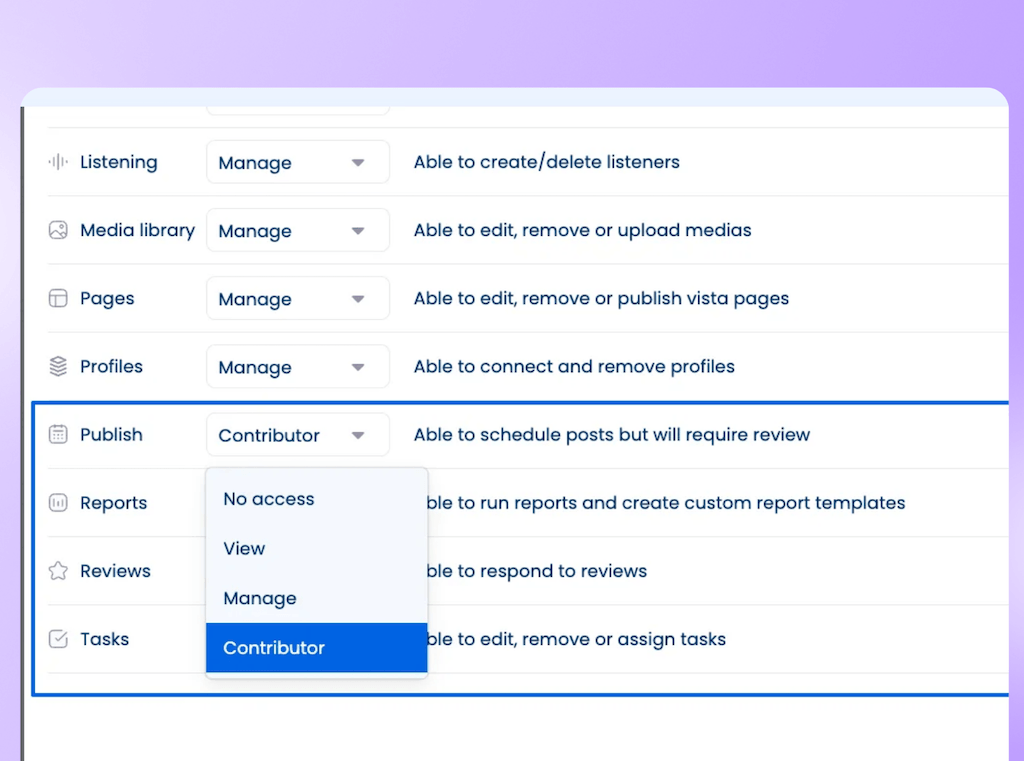Viewport: 1024px width, 761px height.
Task: Click 'Able to edit, remove or upload medias'
Action: tap(583, 230)
